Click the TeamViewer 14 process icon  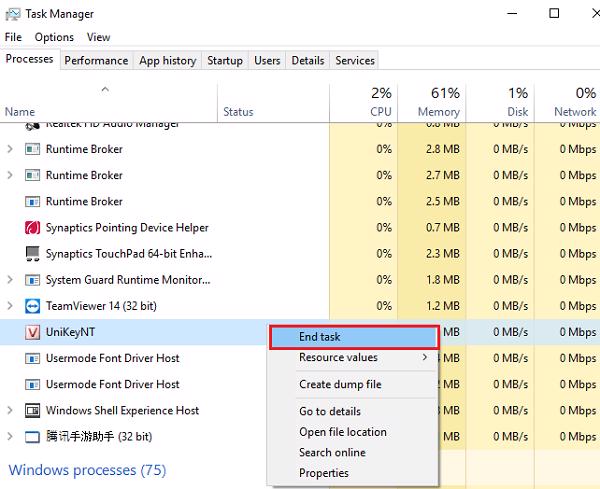tap(31, 306)
